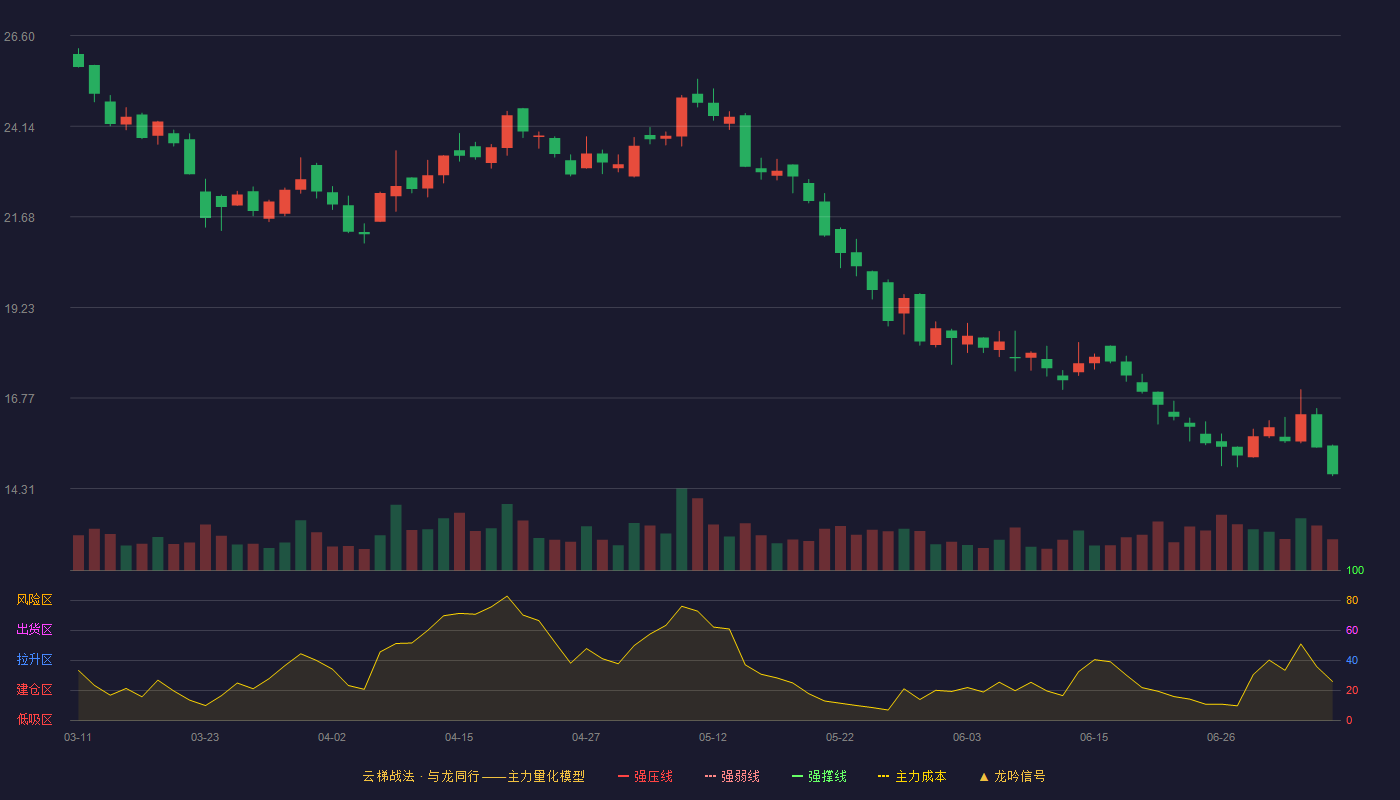The image size is (1400, 800).
Task: Toggle the 主力成本 legend item
Action: pyautogui.click(x=912, y=776)
